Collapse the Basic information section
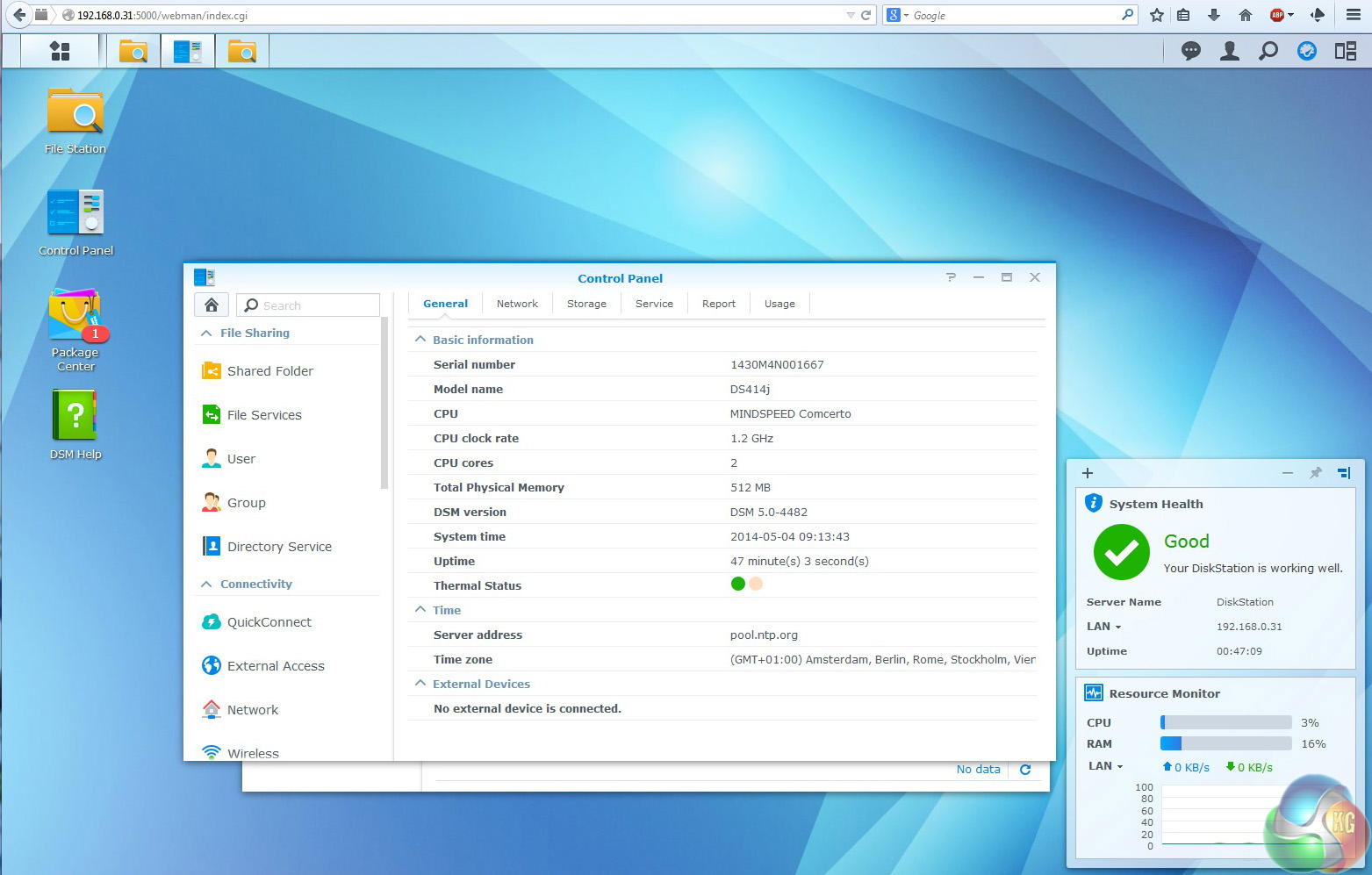Screen dimensions: 1372x875 pyautogui.click(x=420, y=340)
